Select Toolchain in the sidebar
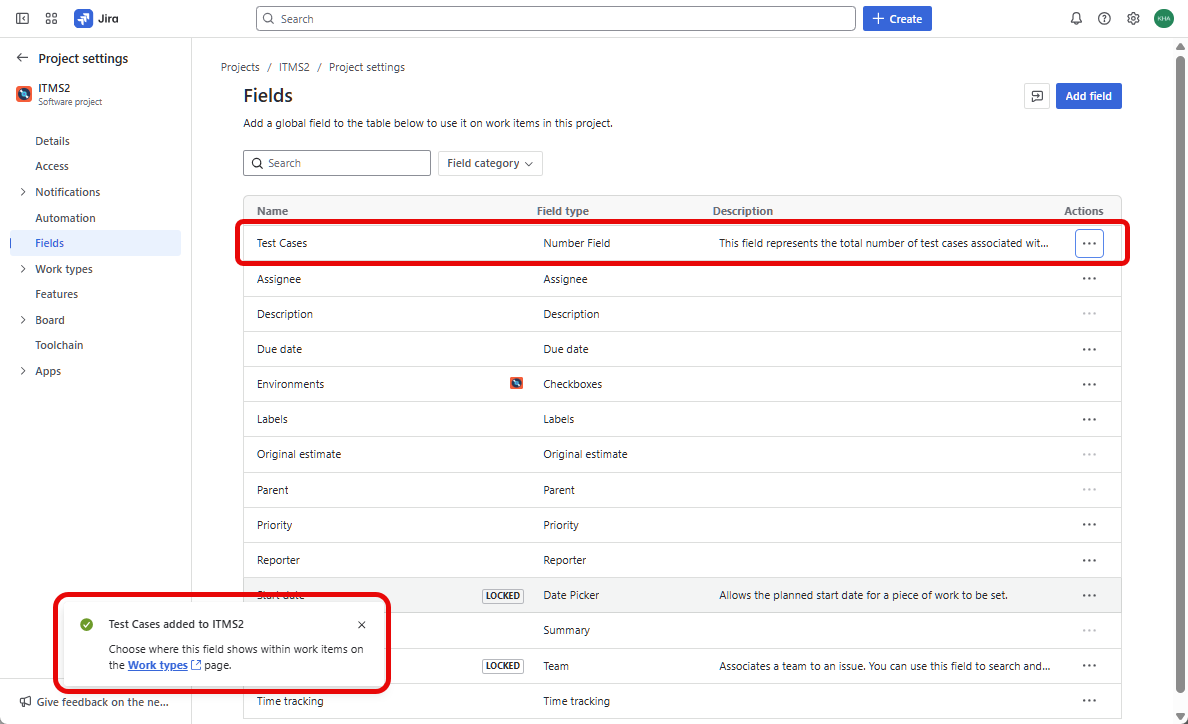The height and width of the screenshot is (724, 1188). click(x=59, y=345)
